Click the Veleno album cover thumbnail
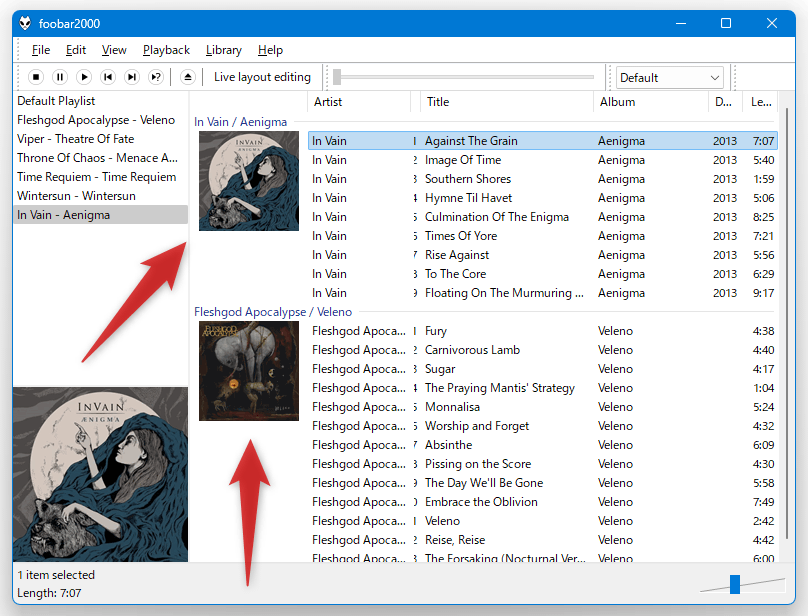This screenshot has width=808, height=616. (249, 371)
